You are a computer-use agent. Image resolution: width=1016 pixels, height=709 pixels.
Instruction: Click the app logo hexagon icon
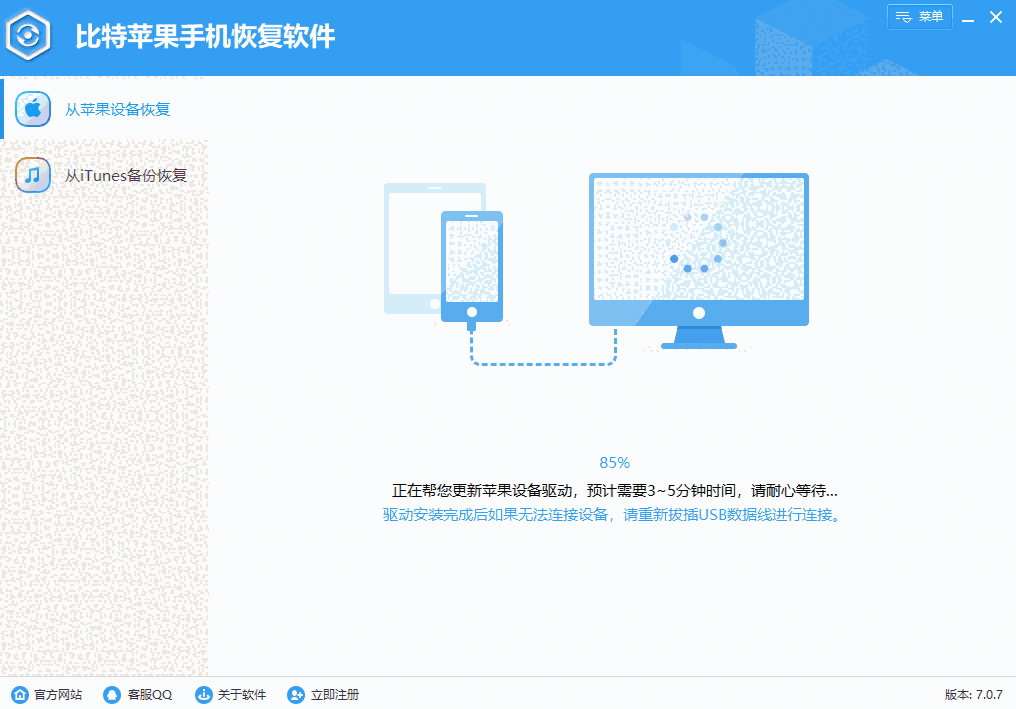click(x=30, y=35)
